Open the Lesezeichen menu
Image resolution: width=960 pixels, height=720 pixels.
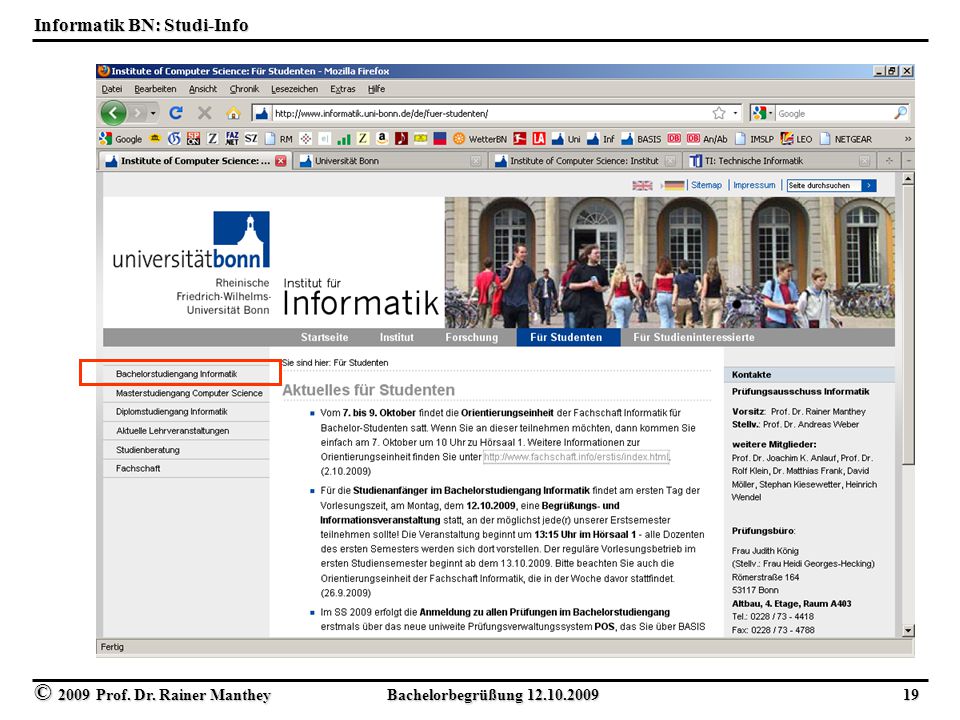point(294,89)
